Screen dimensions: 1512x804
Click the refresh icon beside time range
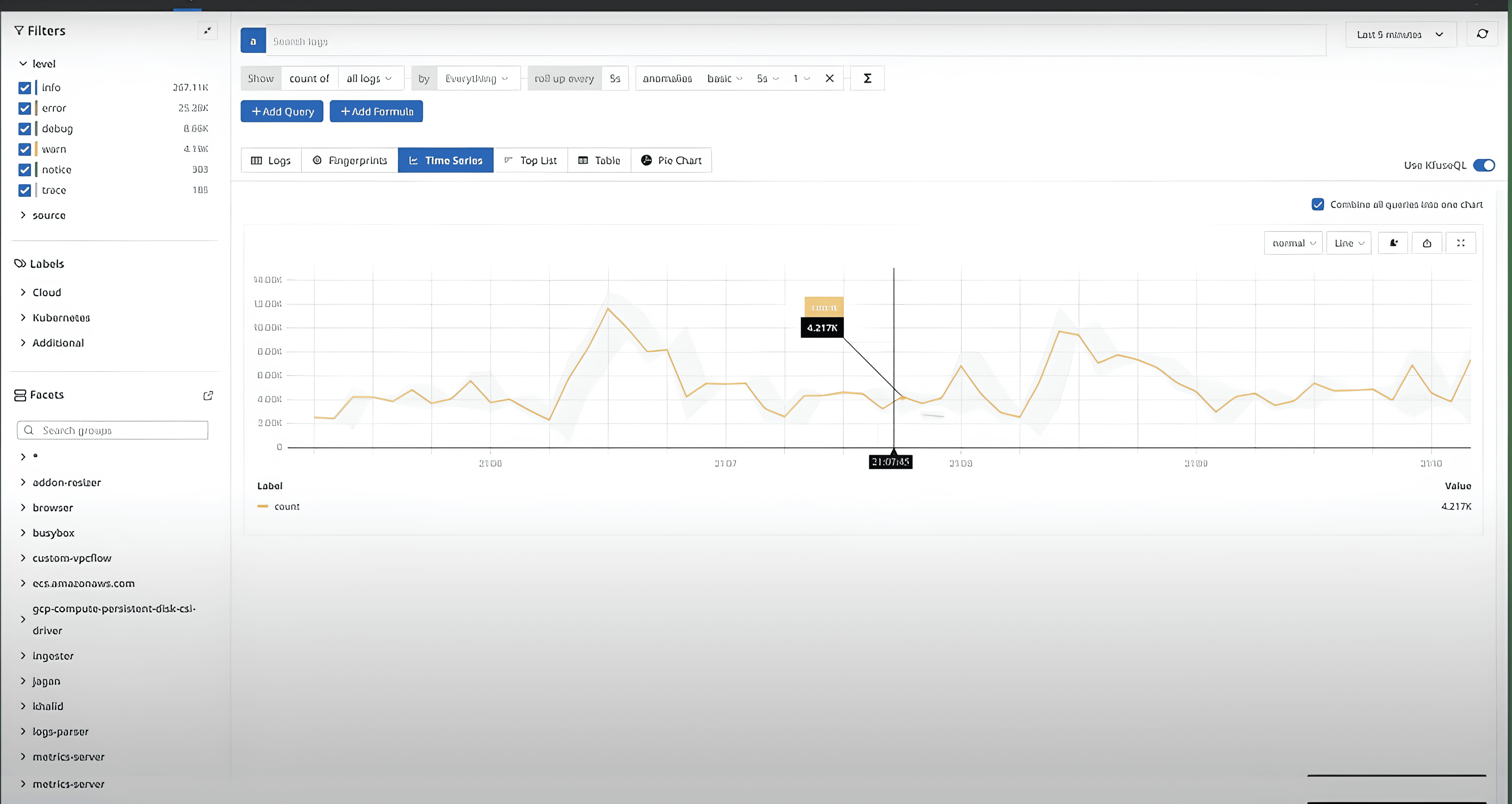1482,34
